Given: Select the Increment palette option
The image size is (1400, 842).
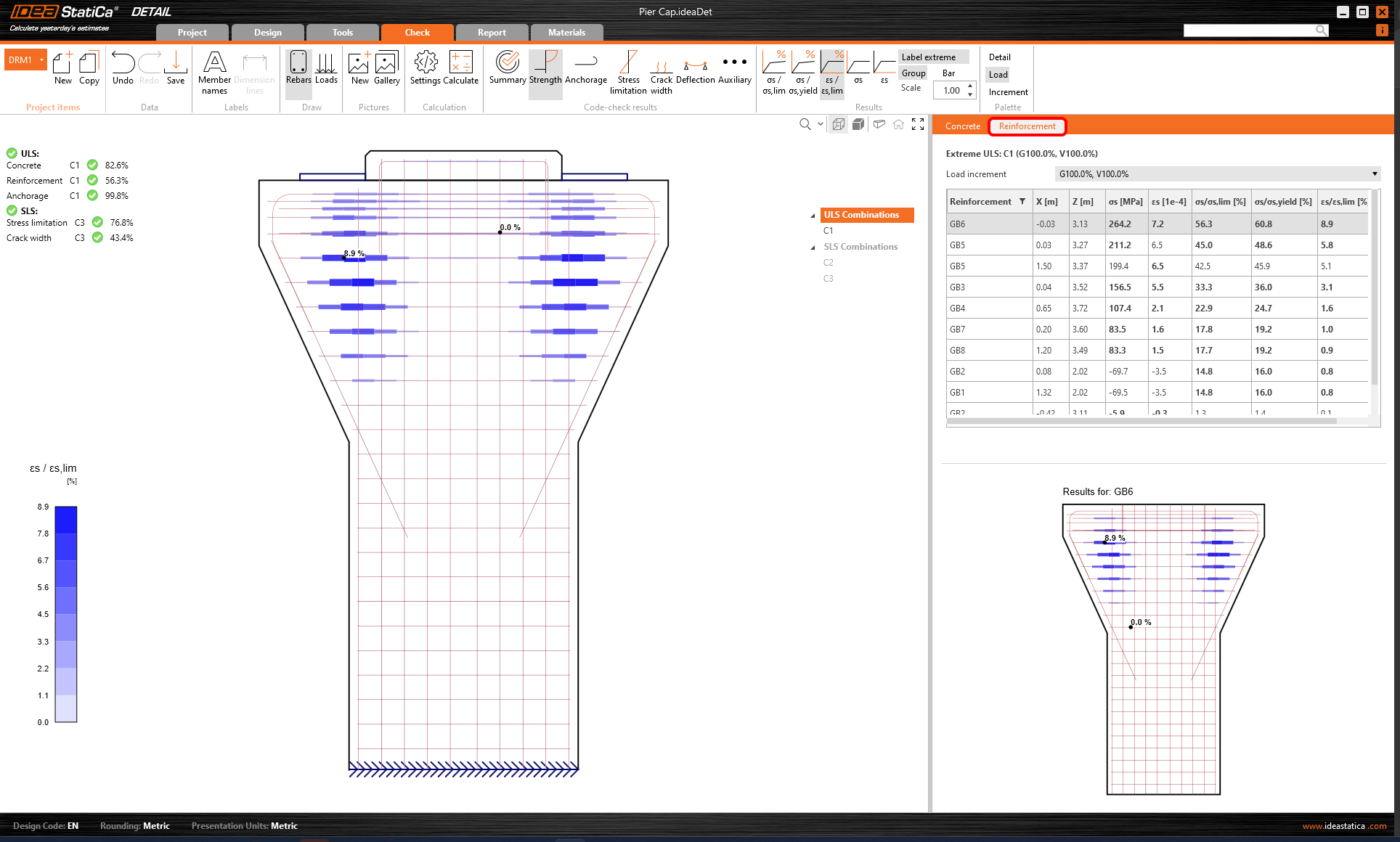Looking at the screenshot, I should tap(1008, 92).
